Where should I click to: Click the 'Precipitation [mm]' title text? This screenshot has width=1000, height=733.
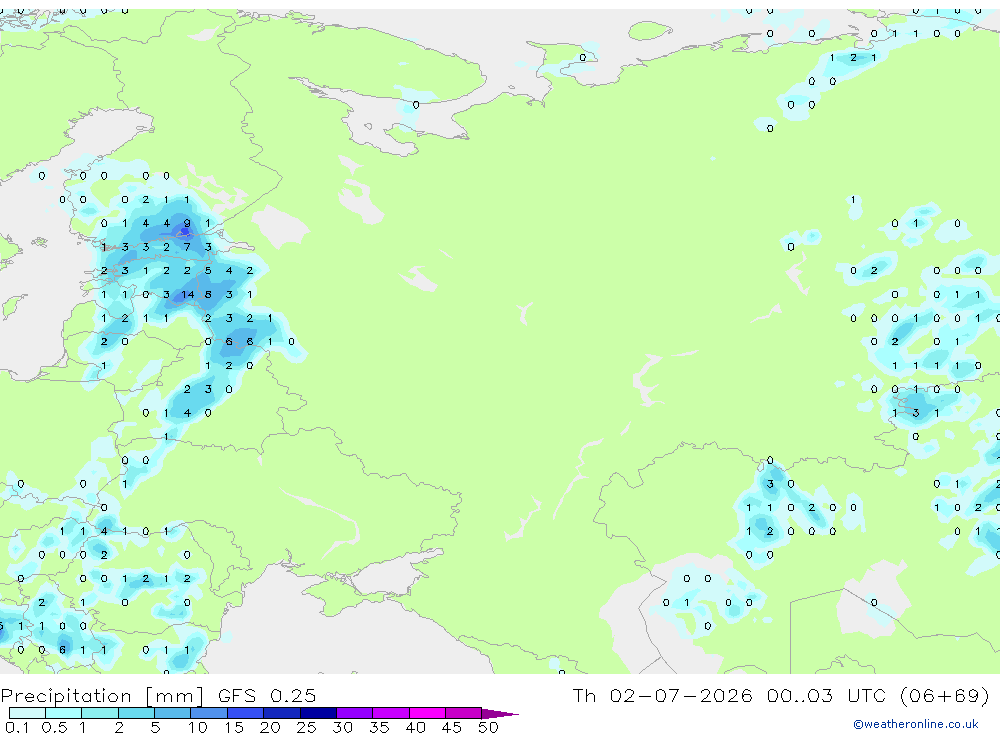102,696
